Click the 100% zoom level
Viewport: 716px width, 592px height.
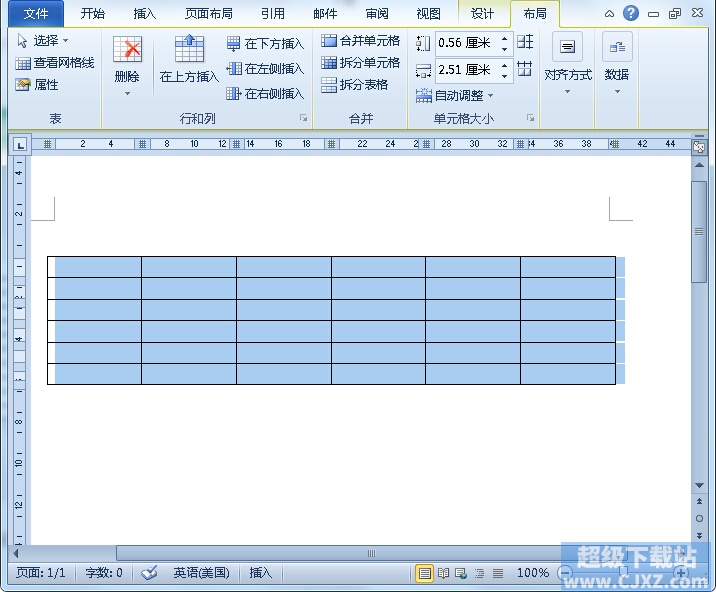pos(532,572)
